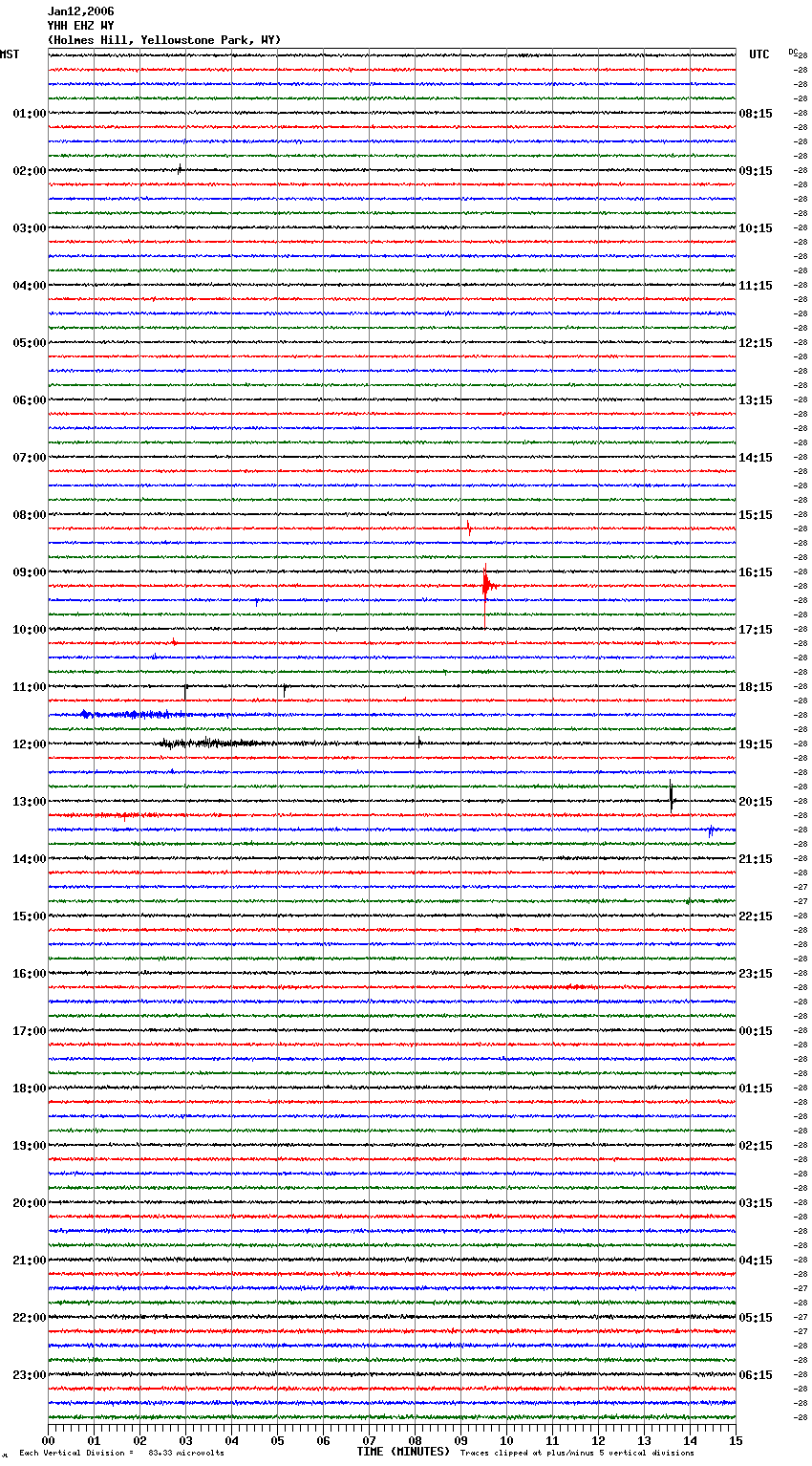The height and width of the screenshot is (1466, 812).
Task: Click the UTC column label
Action: pyautogui.click(x=759, y=54)
